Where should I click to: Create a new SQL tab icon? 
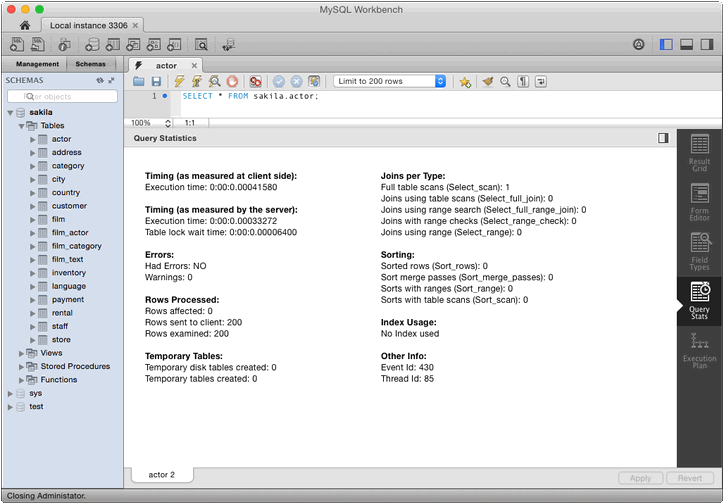click(17, 45)
